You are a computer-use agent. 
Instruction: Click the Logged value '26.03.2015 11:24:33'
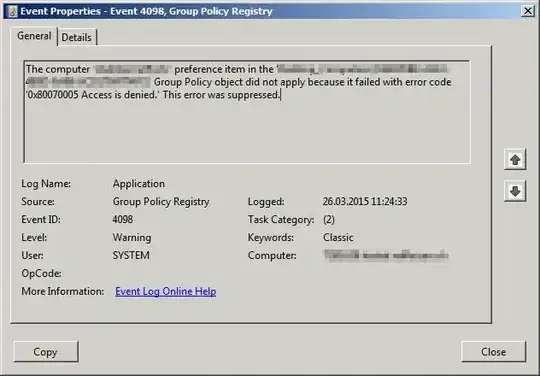pyautogui.click(x=365, y=201)
